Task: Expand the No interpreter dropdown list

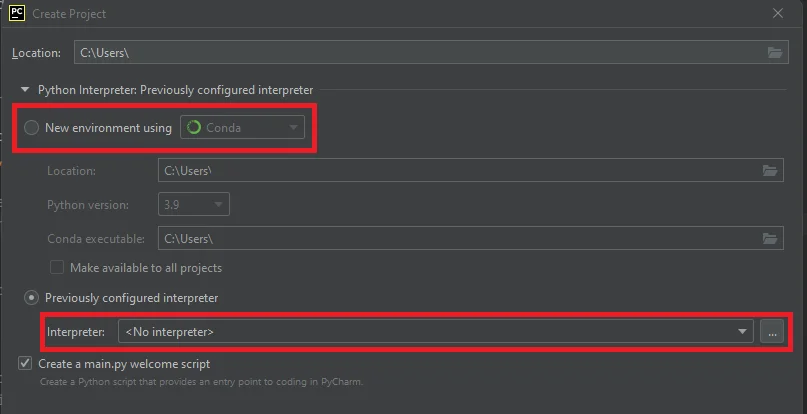Action: click(x=742, y=331)
